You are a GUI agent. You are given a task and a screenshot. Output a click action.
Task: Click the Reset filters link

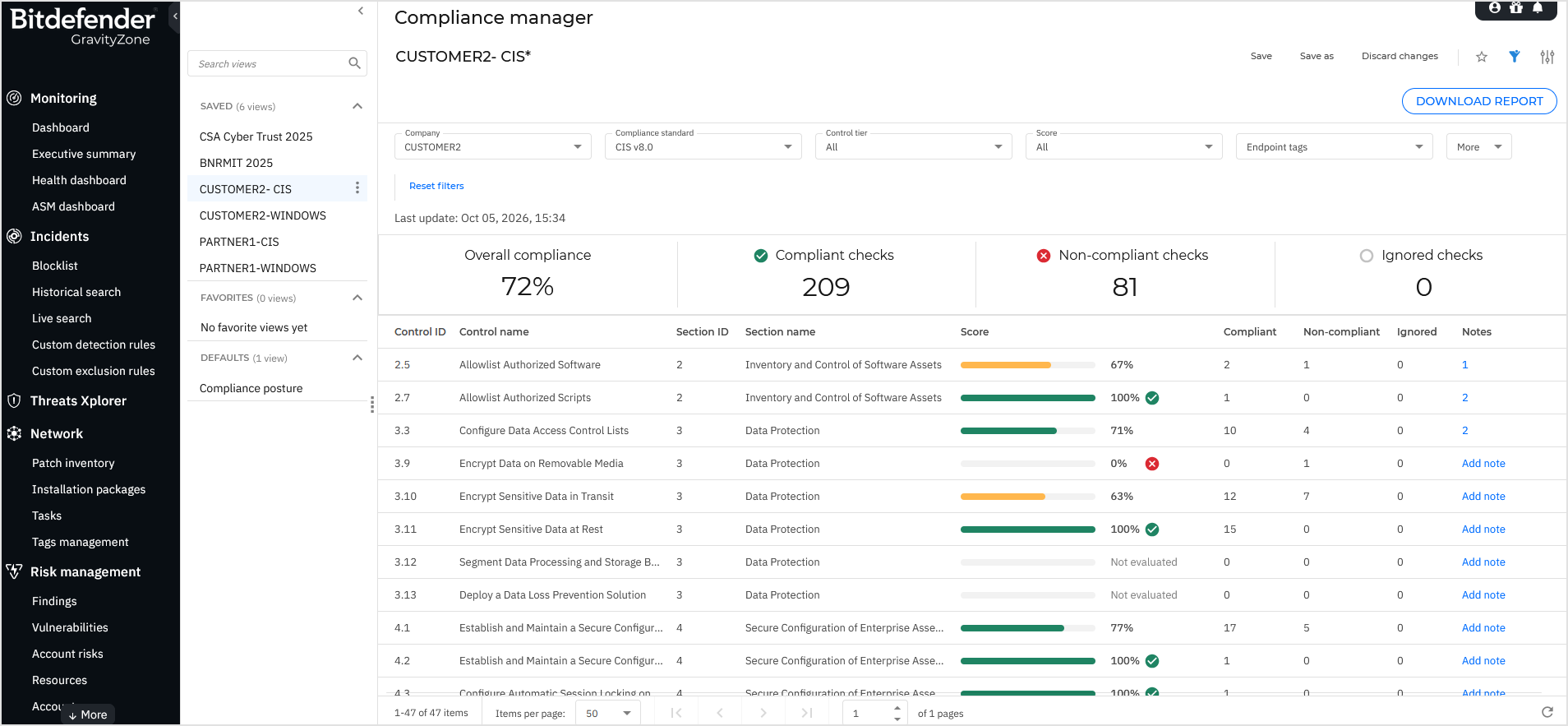tap(436, 186)
